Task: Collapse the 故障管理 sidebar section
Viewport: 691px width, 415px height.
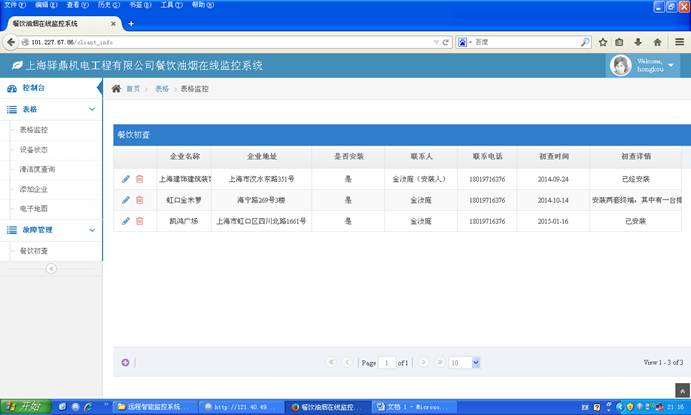Action: (x=92, y=229)
